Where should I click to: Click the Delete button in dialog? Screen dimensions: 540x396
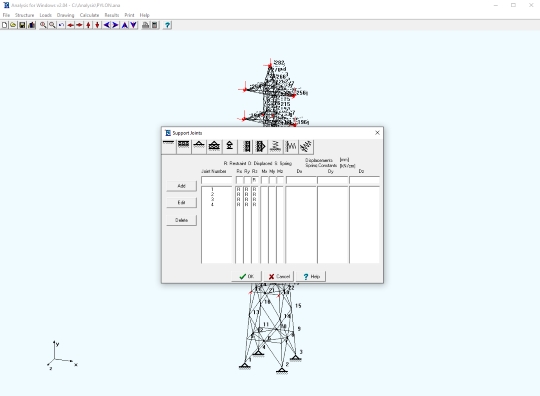tap(181, 220)
